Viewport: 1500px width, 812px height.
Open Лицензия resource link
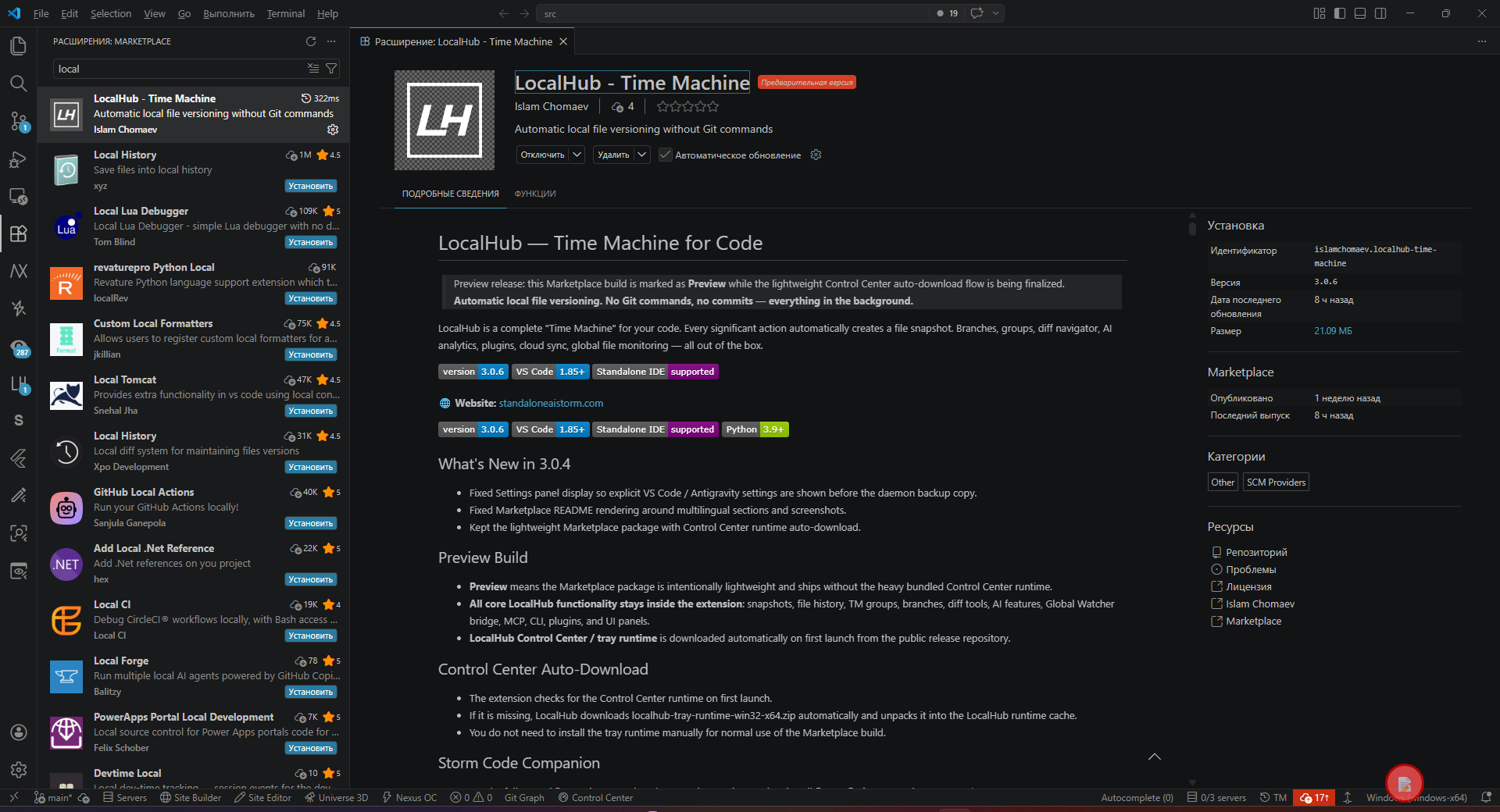1248,586
